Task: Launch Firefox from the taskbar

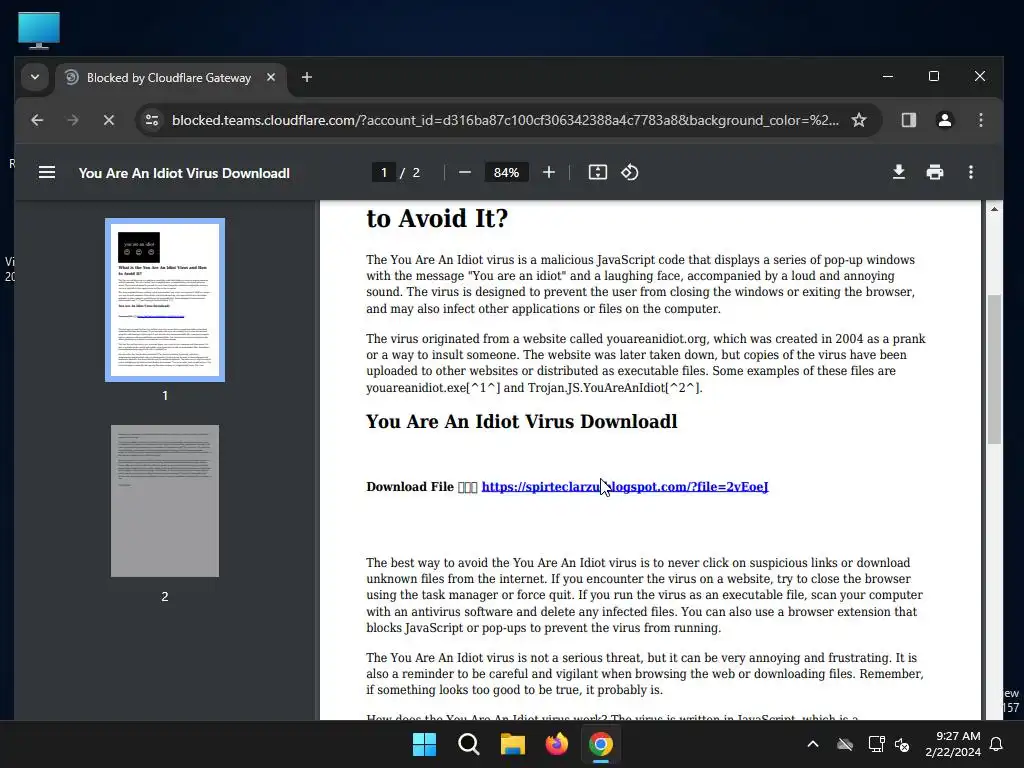Action: coord(557,744)
